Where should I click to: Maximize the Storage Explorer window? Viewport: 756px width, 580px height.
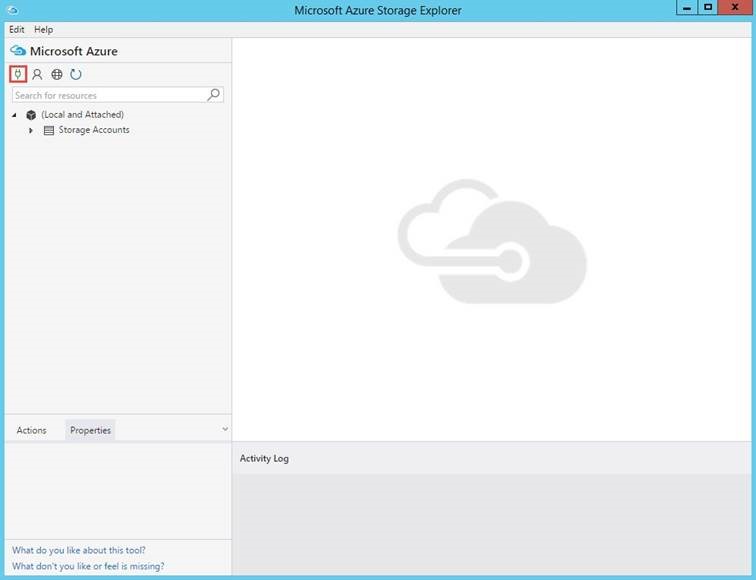[x=707, y=7]
